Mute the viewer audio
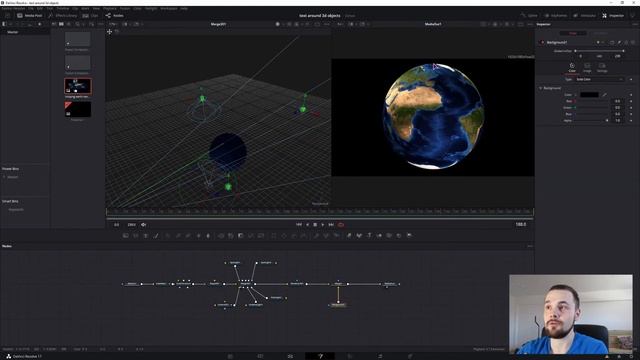 point(144,224)
